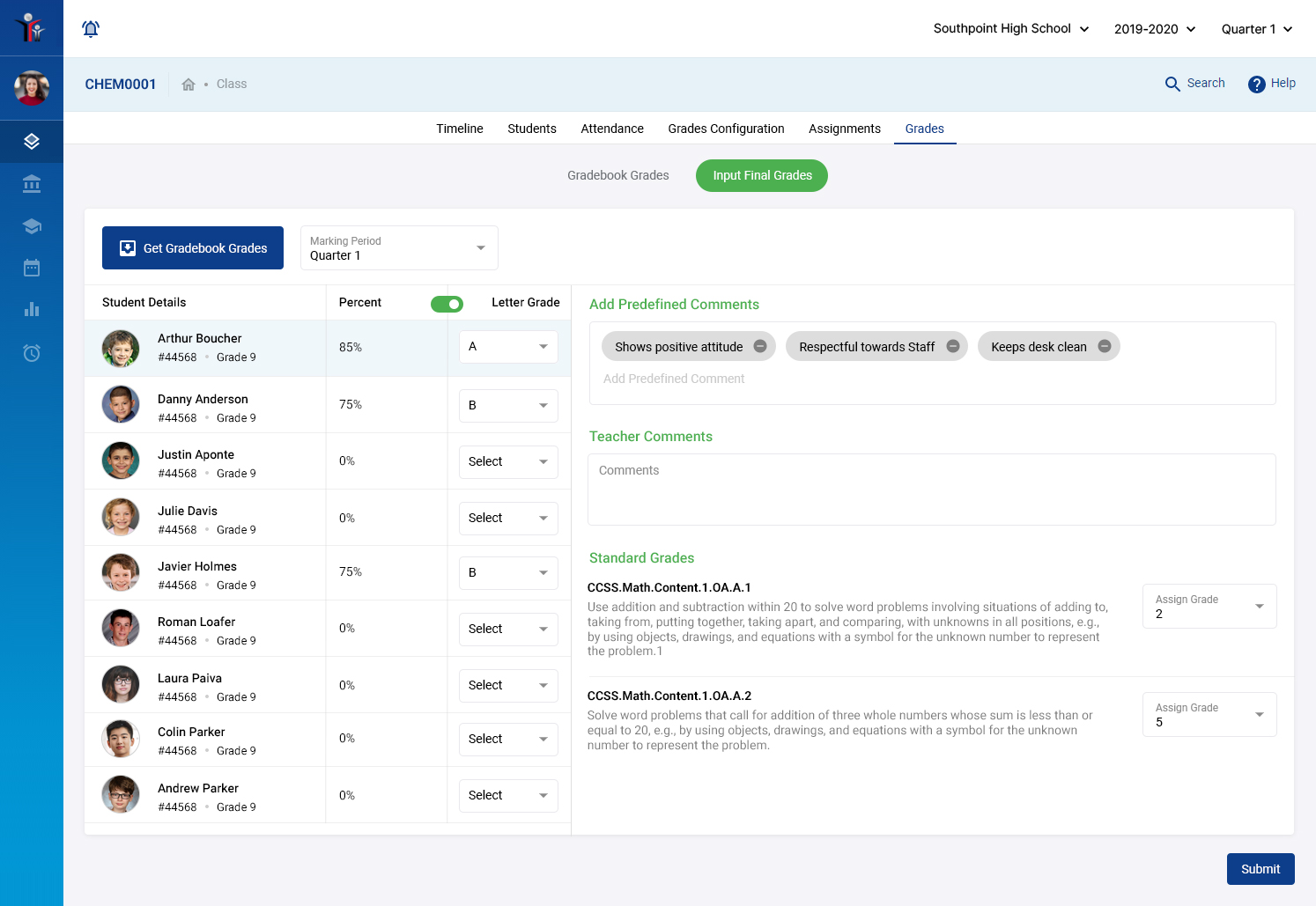
Task: Click inside the Teacher Comments field
Action: point(931,489)
